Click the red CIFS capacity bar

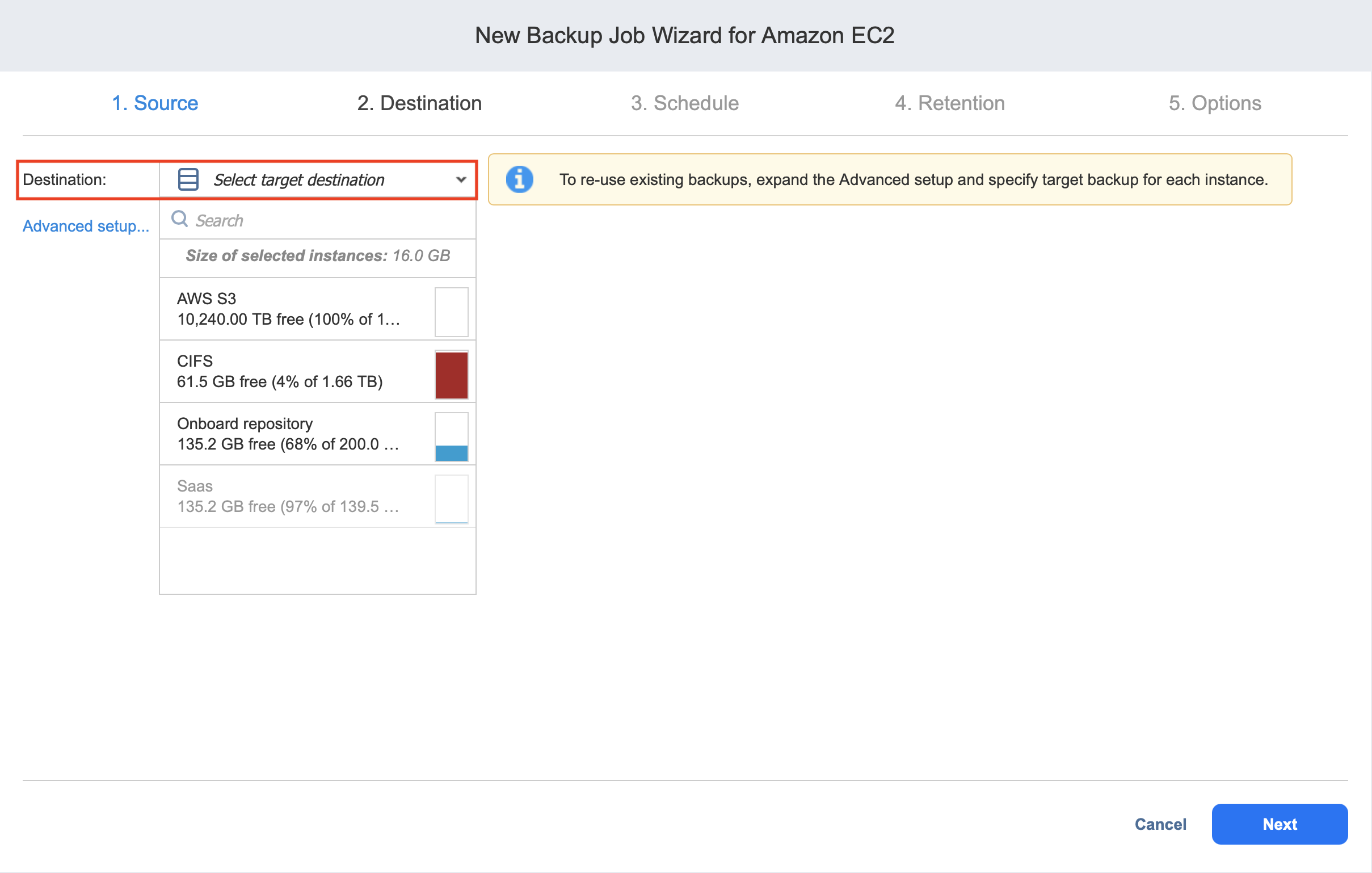tap(451, 375)
